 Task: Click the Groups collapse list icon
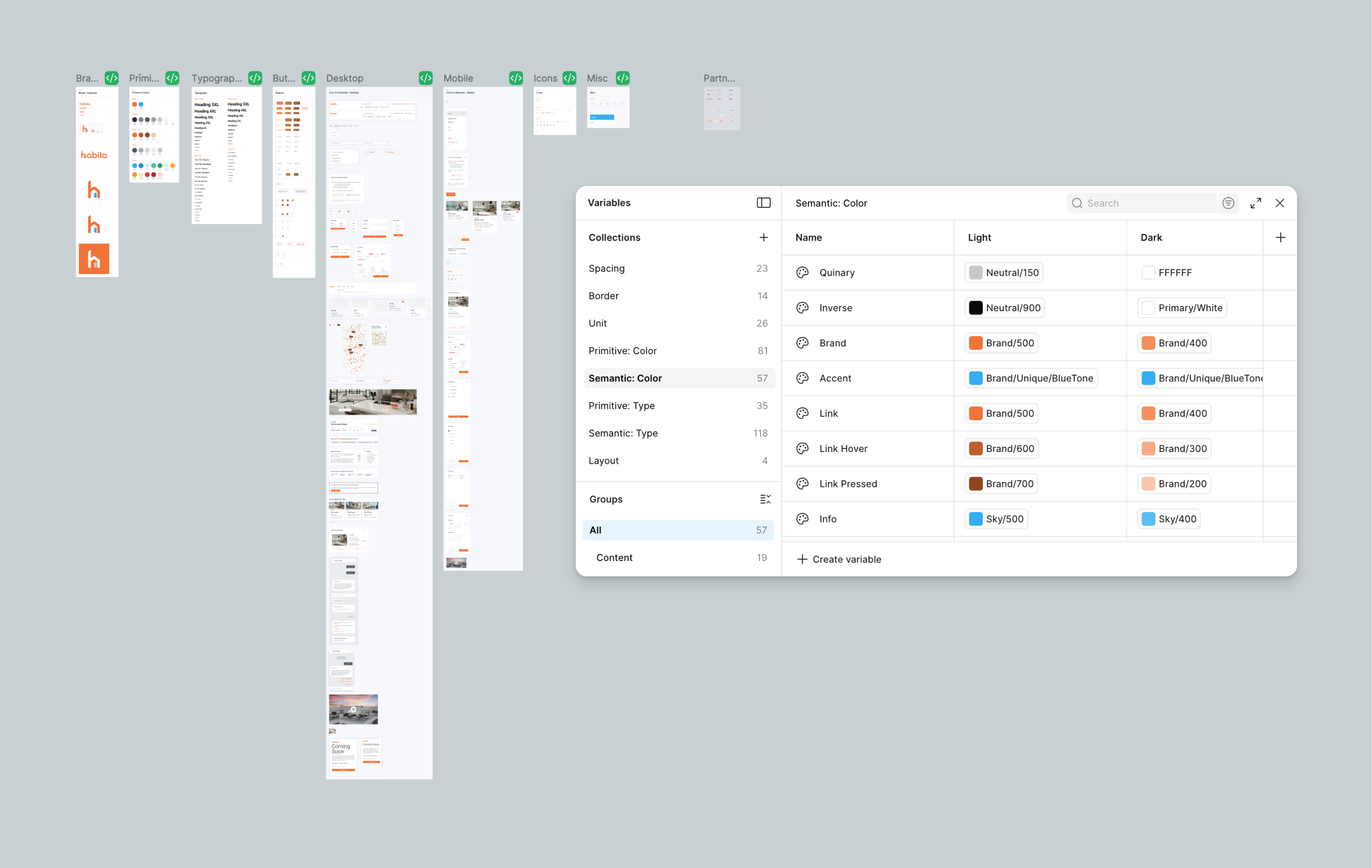click(765, 499)
